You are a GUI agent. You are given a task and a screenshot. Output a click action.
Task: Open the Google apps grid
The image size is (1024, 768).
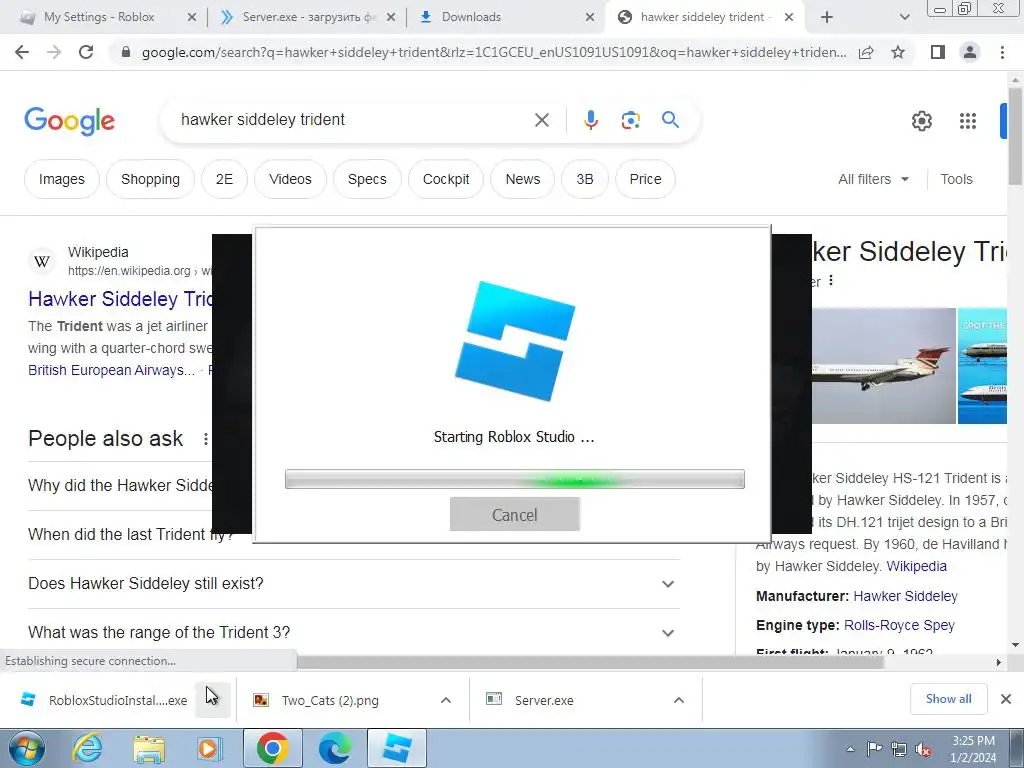point(968,121)
